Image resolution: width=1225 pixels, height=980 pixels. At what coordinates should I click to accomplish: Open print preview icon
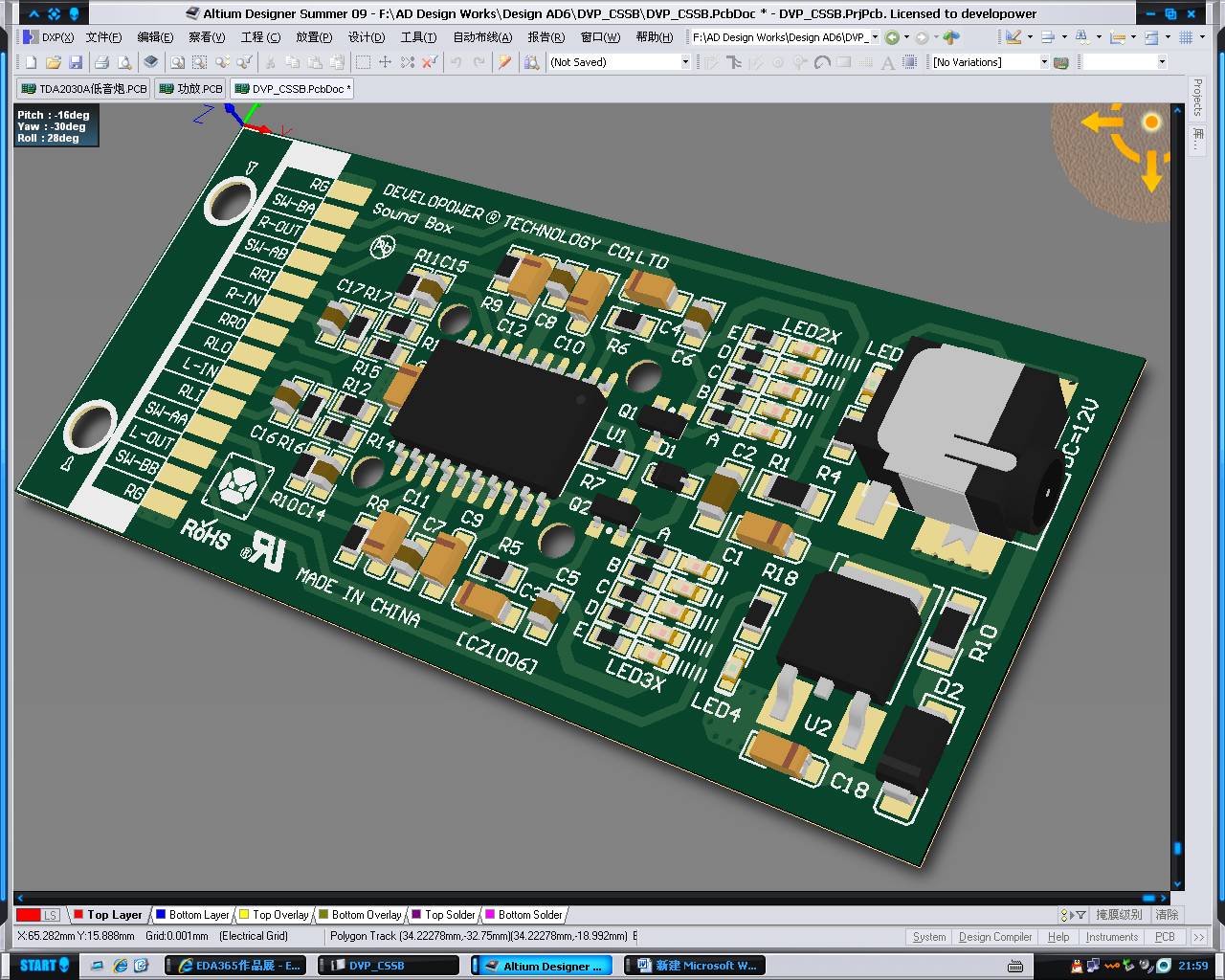pos(123,62)
